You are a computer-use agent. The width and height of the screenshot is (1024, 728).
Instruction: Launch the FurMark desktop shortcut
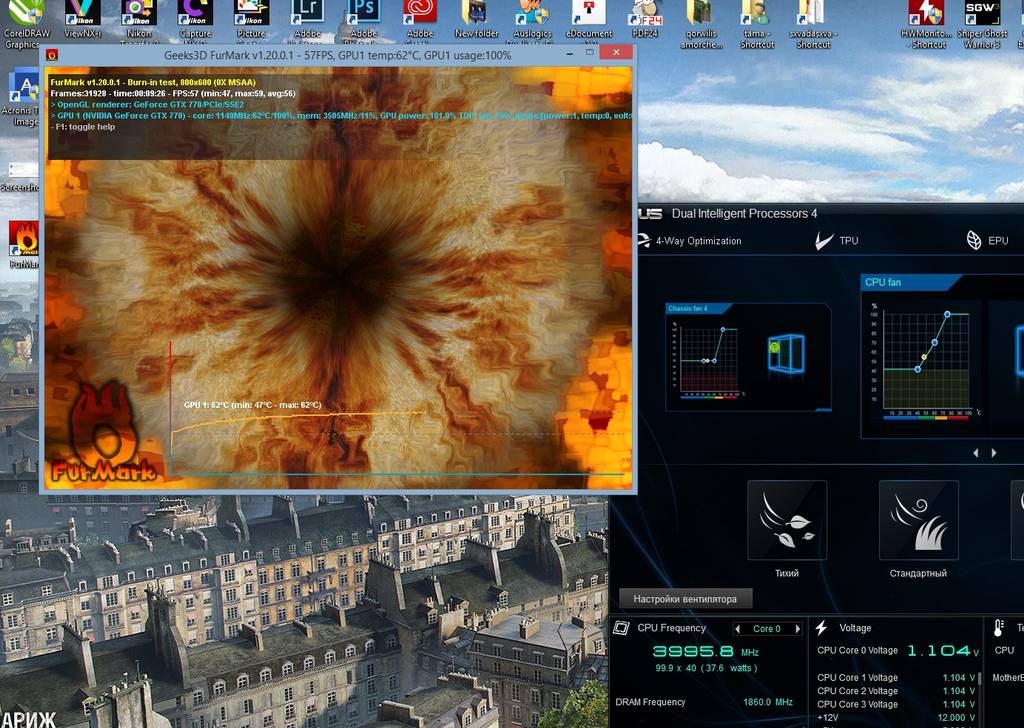(23, 245)
